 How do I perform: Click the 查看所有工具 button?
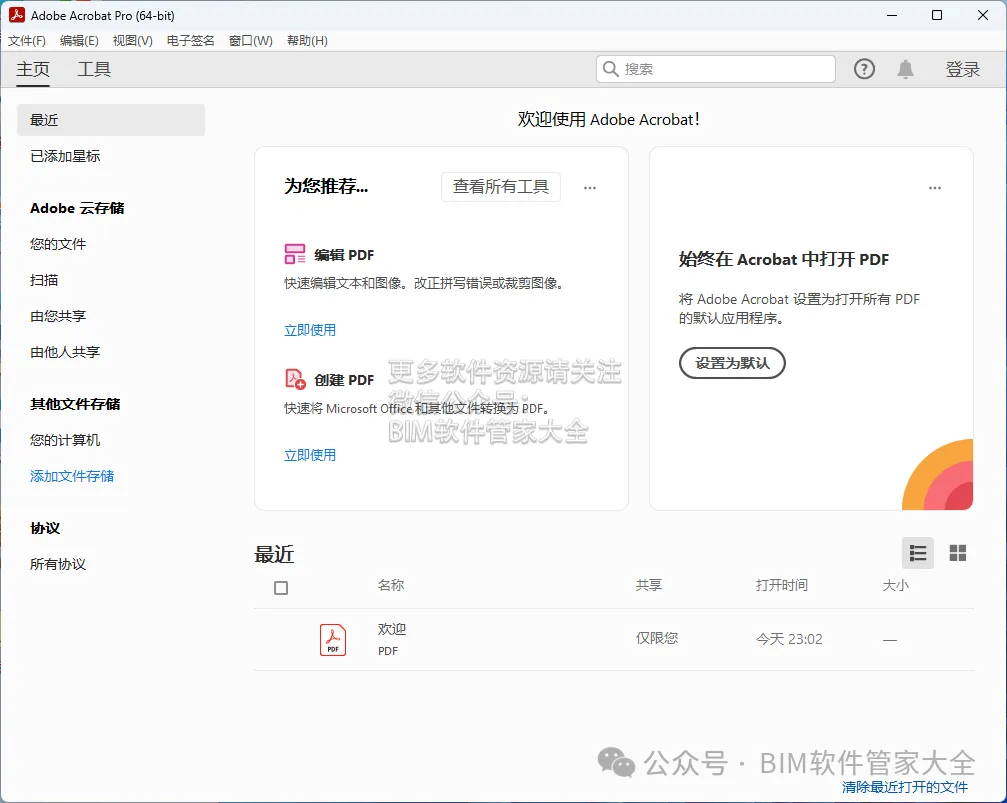(x=500, y=186)
